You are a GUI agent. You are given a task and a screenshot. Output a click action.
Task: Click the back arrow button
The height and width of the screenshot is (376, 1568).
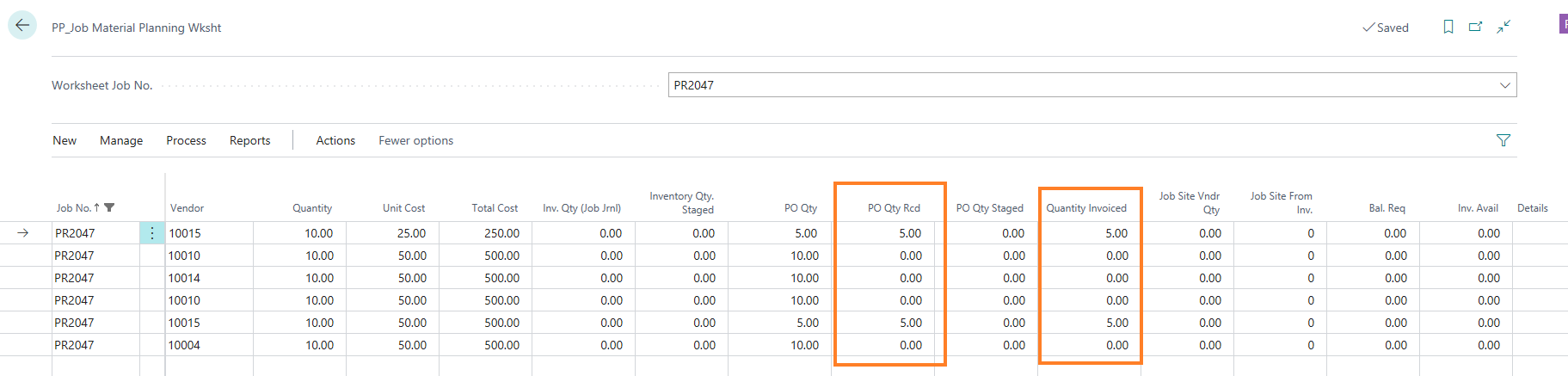[22, 25]
